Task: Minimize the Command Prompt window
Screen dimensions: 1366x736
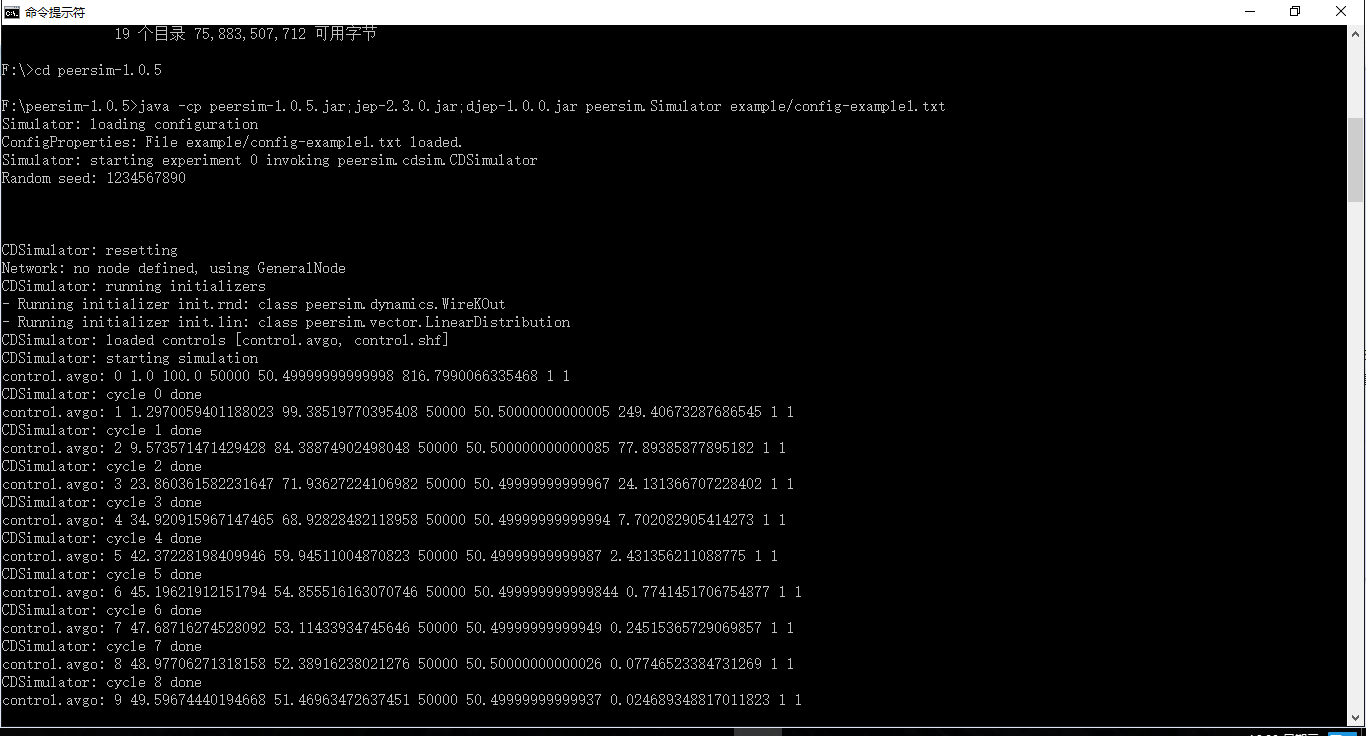Action: [1250, 12]
